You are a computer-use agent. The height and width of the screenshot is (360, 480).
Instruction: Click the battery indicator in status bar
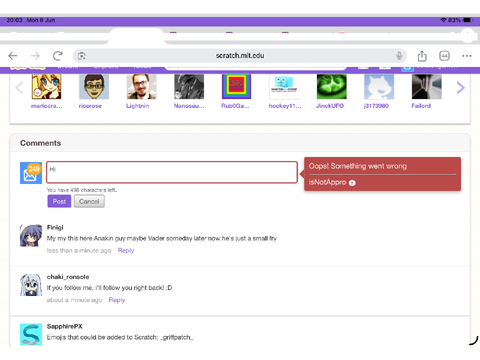(x=468, y=20)
